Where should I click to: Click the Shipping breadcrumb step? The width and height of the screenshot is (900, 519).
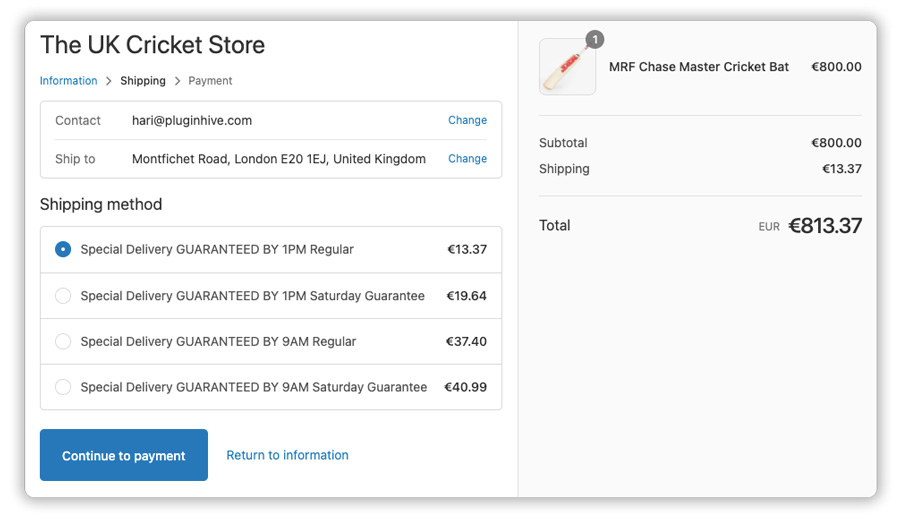click(x=143, y=81)
